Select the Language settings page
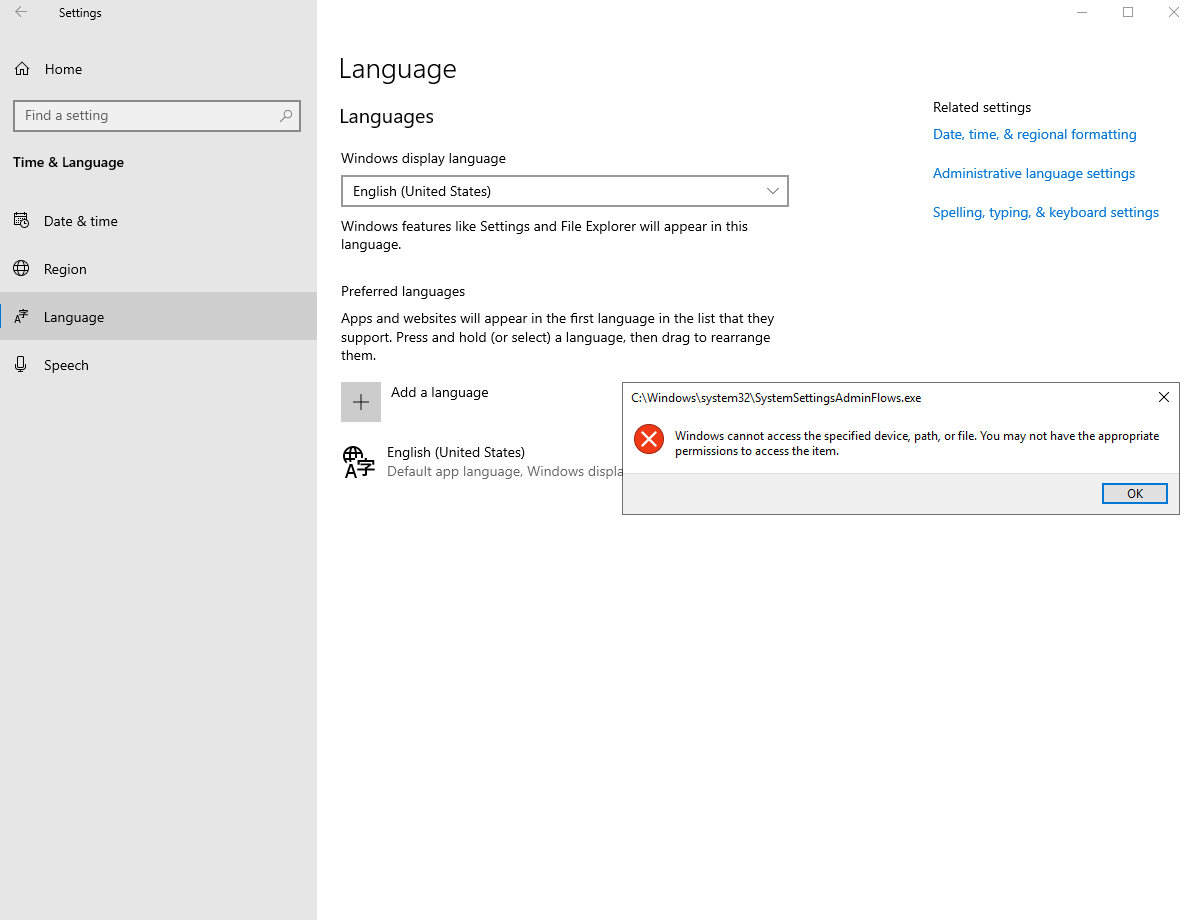 tap(158, 317)
